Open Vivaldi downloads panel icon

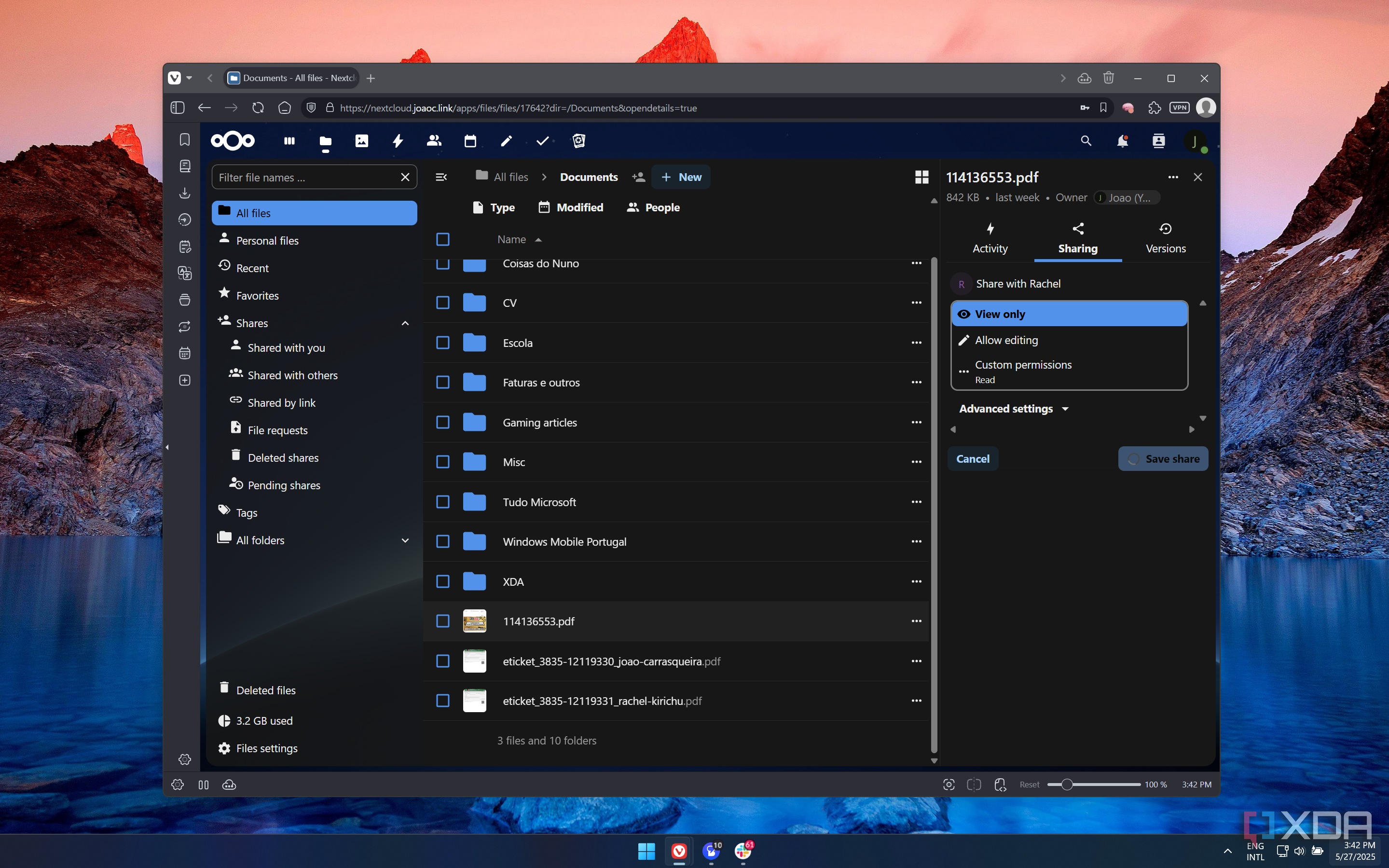click(x=185, y=193)
